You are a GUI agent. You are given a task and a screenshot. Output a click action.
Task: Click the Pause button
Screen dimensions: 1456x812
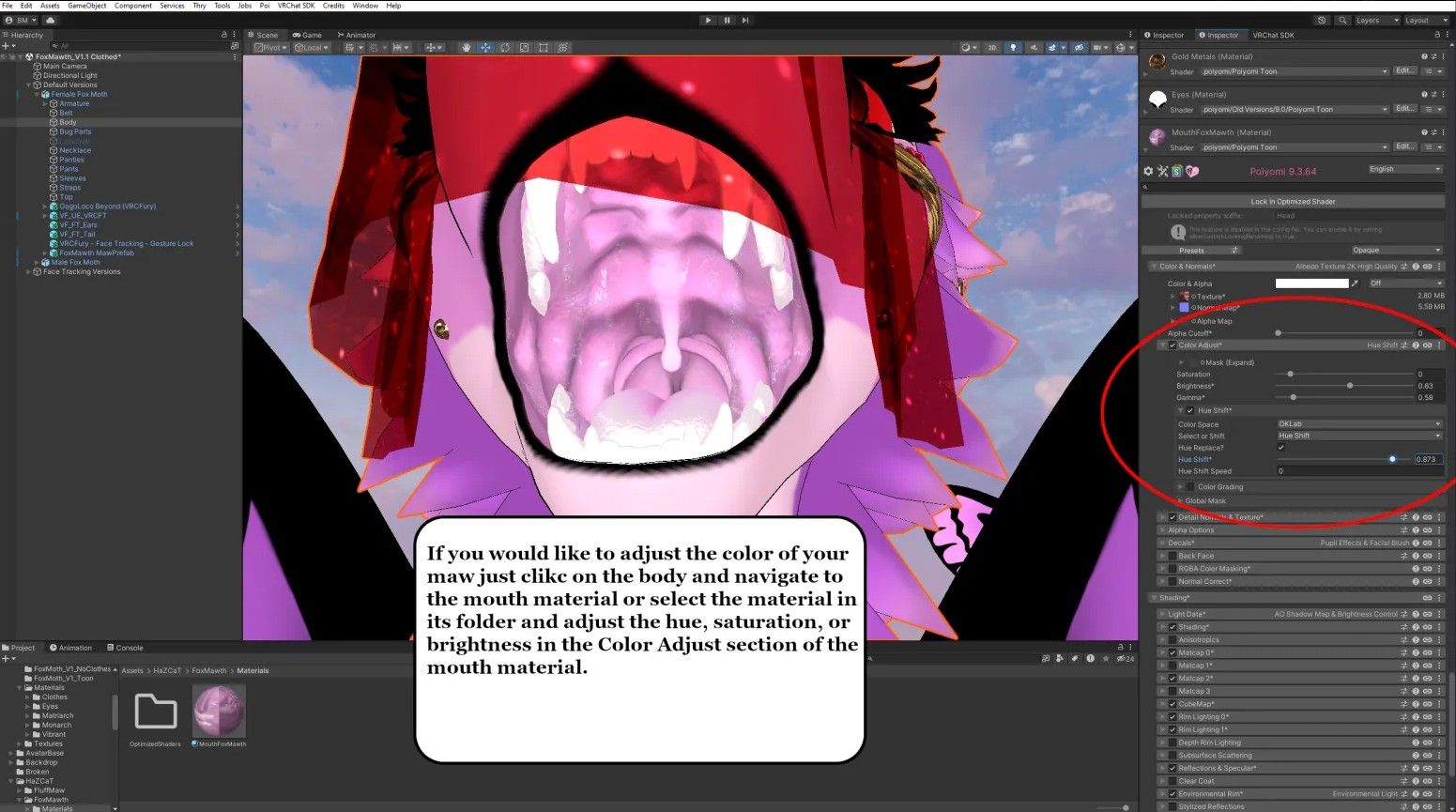(727, 20)
